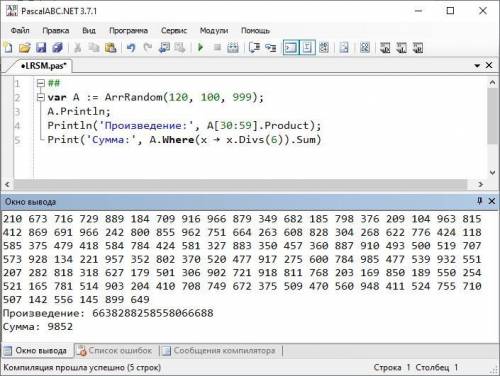500x376 pixels.
Task: Pin the output window panel
Action: point(479,201)
